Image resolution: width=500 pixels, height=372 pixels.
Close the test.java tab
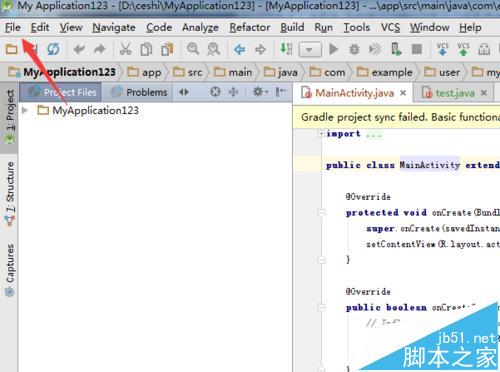click(484, 93)
